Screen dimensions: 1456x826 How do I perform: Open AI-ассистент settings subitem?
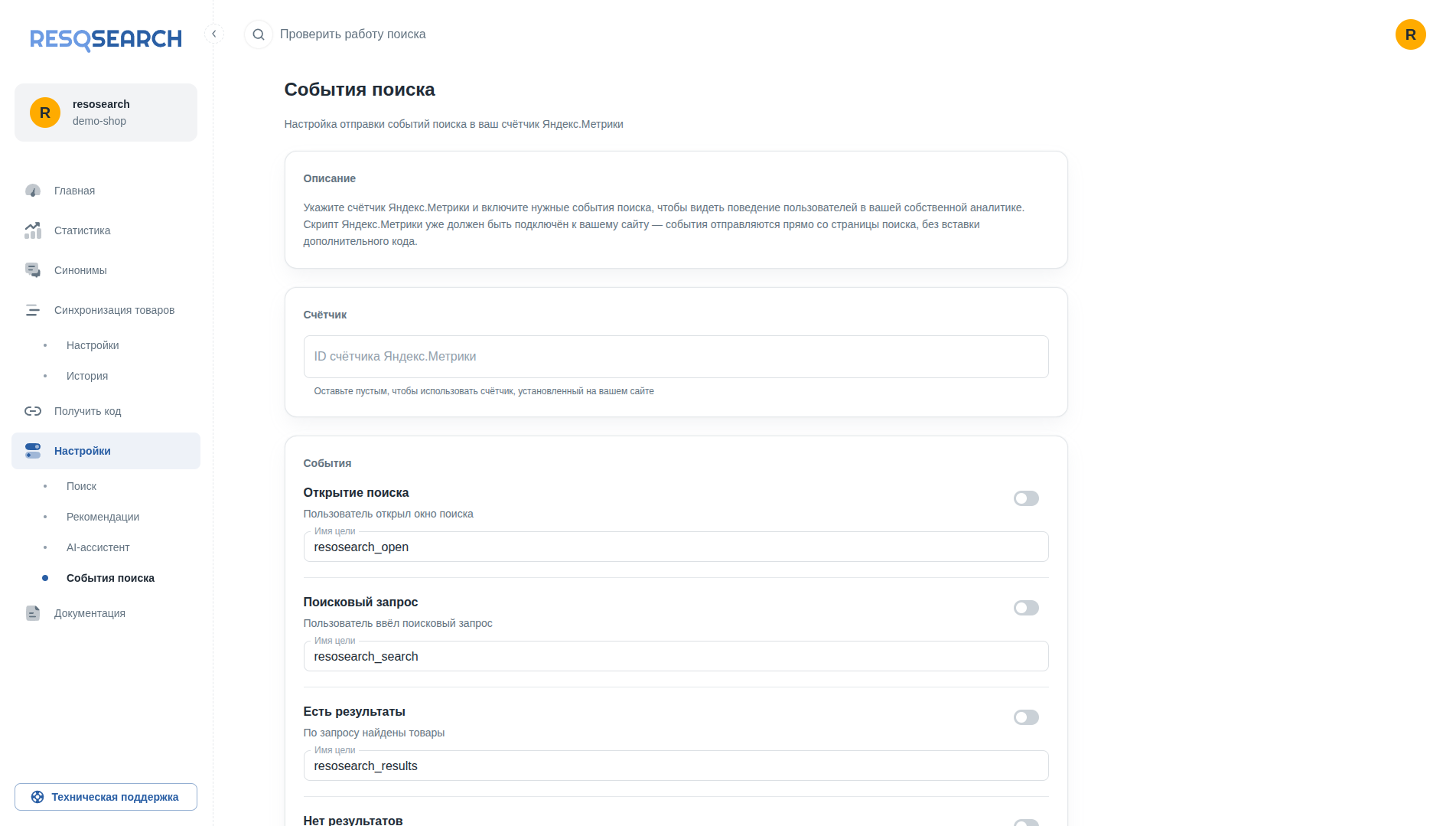[x=106, y=547]
